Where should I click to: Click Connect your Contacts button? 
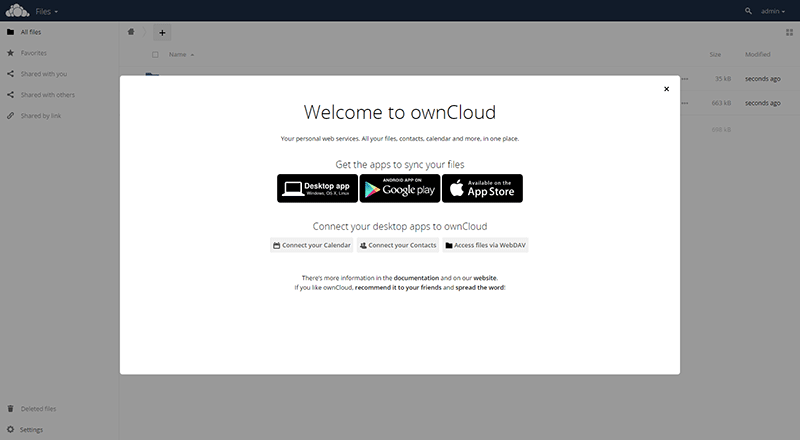point(398,245)
